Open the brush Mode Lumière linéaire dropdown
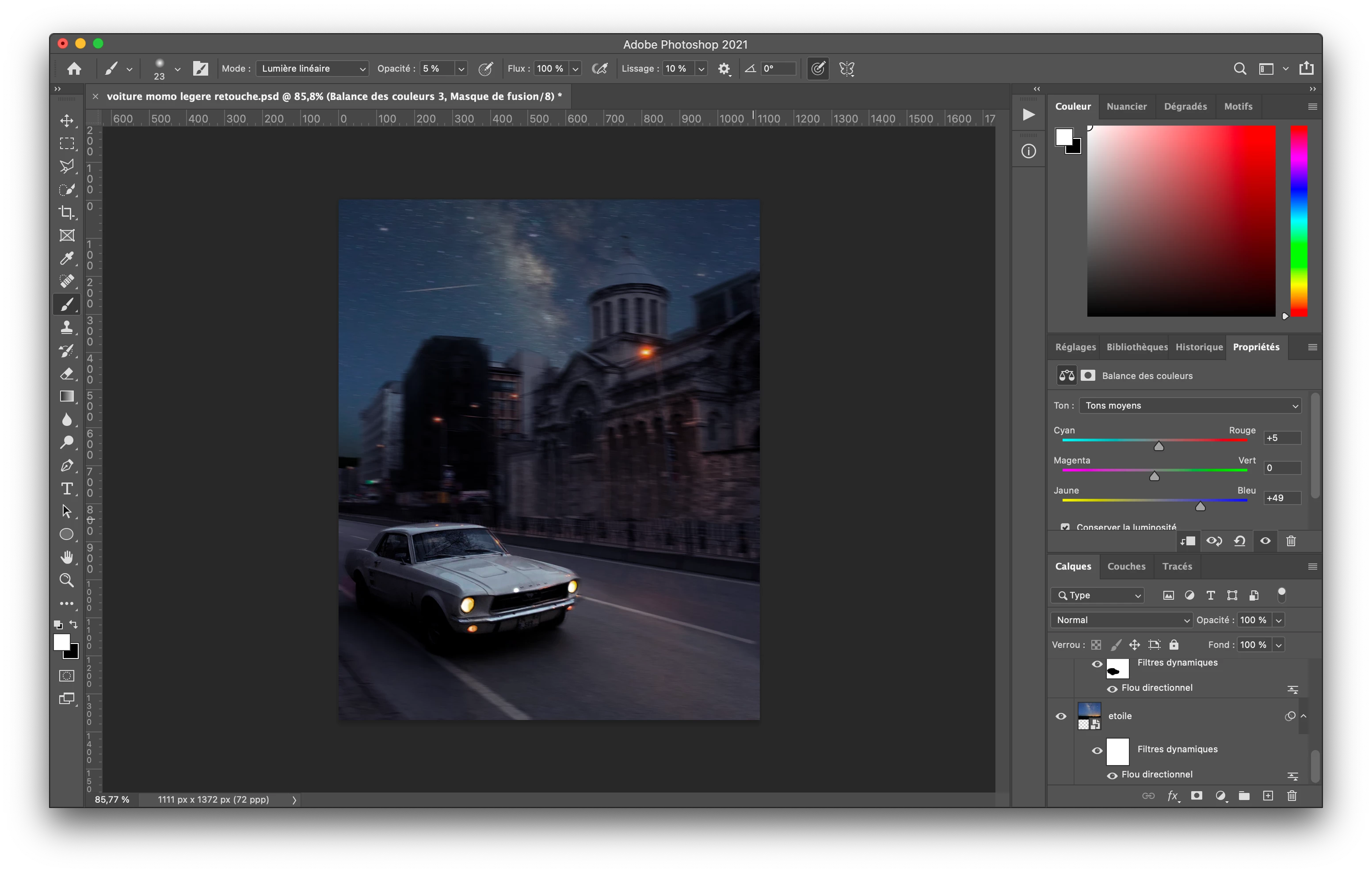The image size is (1372, 873). click(312, 69)
